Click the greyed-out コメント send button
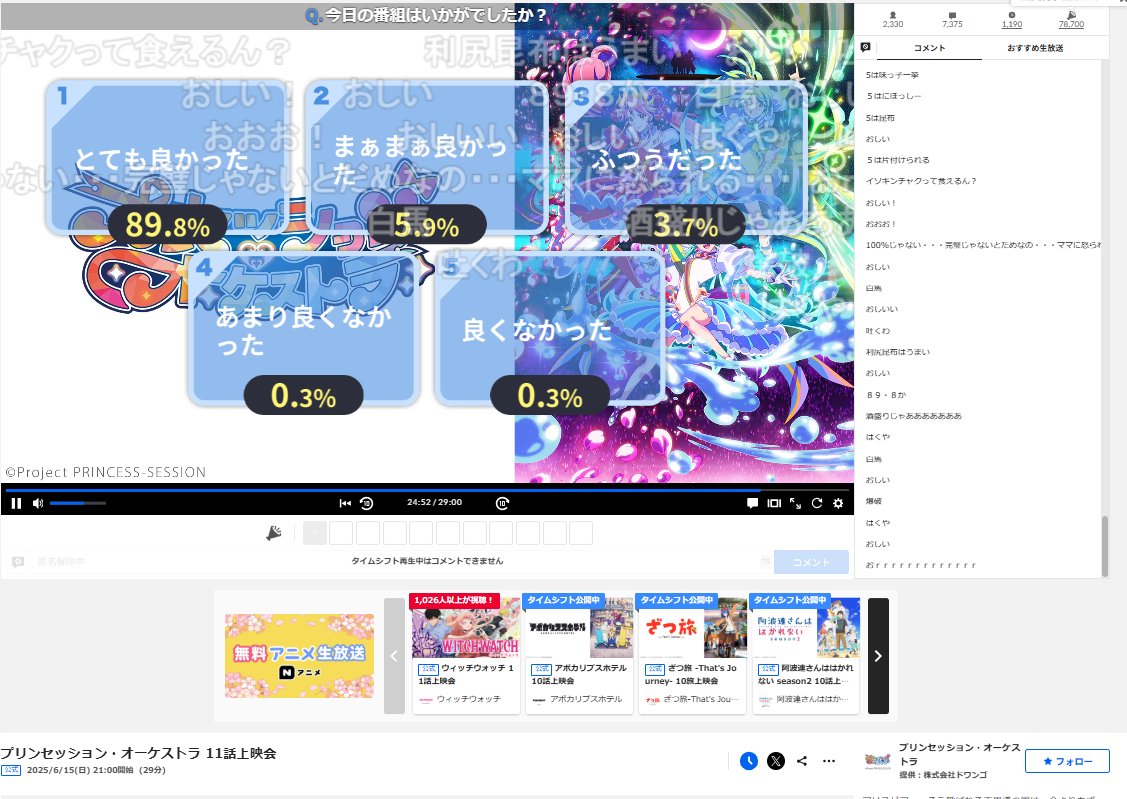1127x799 pixels. coord(811,562)
